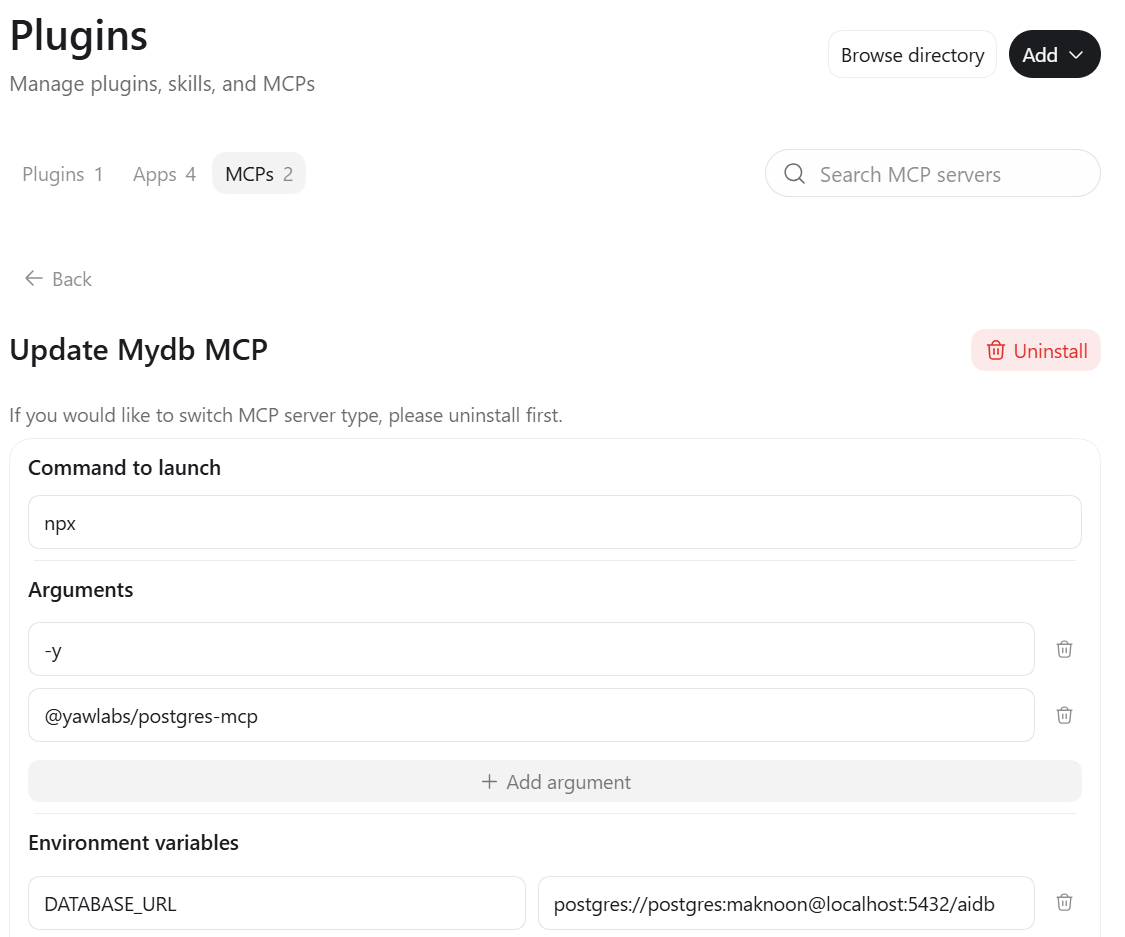Delete the DATABASE_URL environment variable trash icon
Viewport: 1125px width, 937px height.
coord(1064,903)
